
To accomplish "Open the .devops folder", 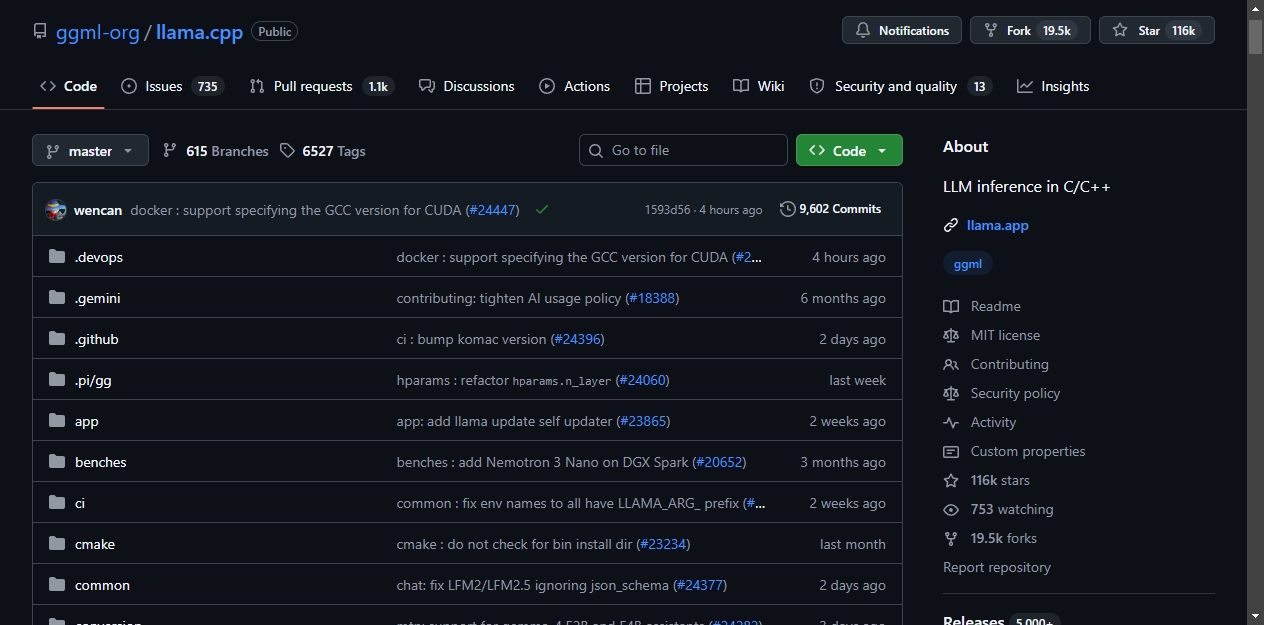I will pyautogui.click(x=99, y=257).
